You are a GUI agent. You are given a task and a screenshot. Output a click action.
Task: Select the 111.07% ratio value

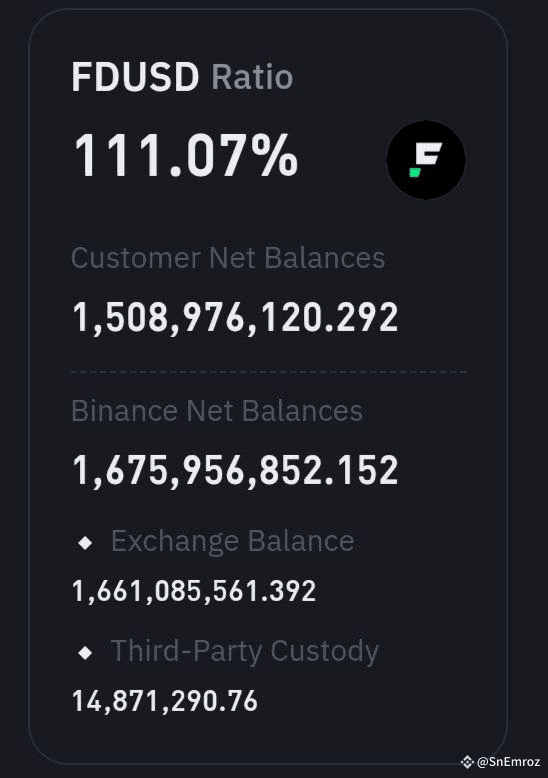[186, 155]
